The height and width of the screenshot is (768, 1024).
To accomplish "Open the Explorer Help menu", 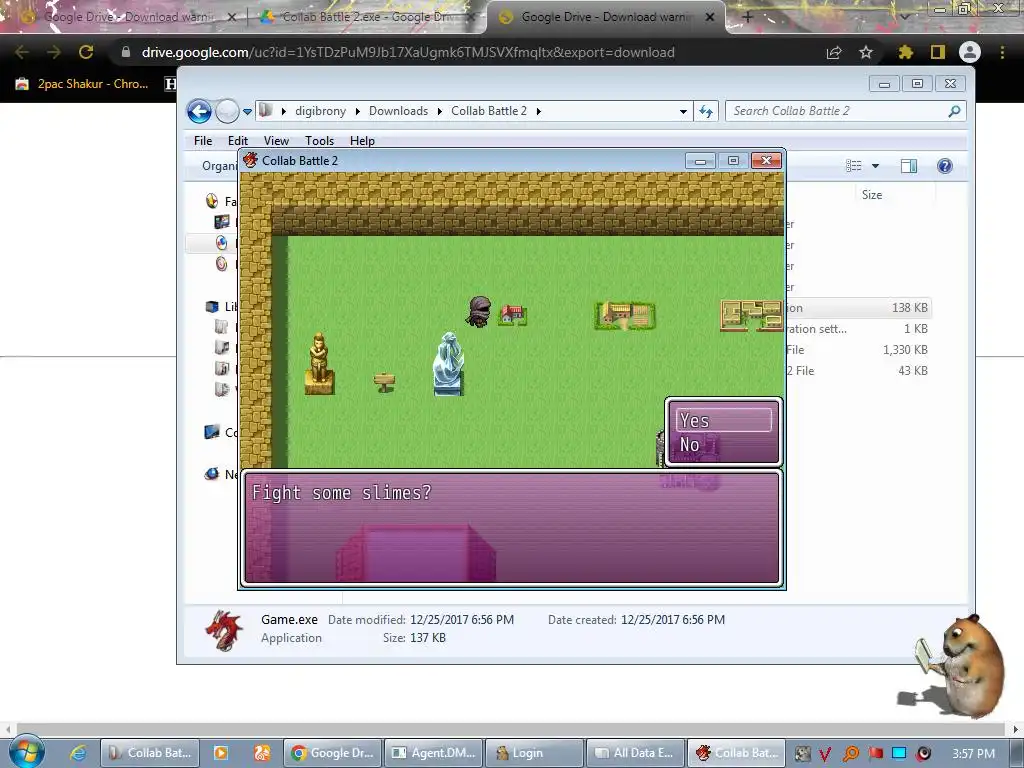I will (x=362, y=140).
